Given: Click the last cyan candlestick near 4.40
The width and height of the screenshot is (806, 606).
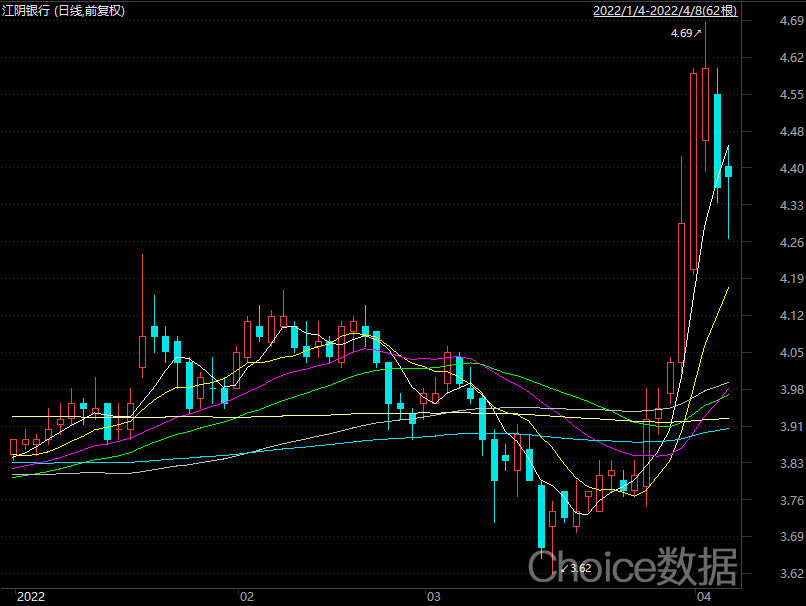Looking at the screenshot, I should 728,172.
